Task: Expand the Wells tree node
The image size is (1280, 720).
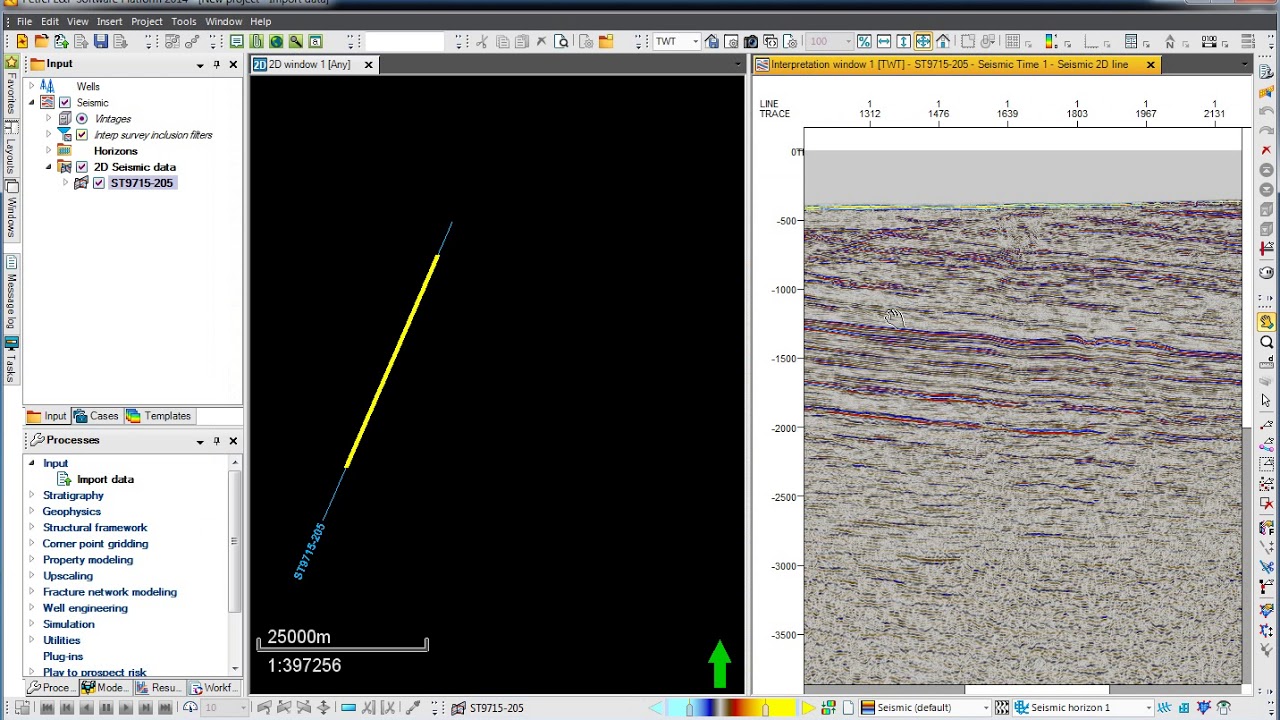Action: pos(31,86)
